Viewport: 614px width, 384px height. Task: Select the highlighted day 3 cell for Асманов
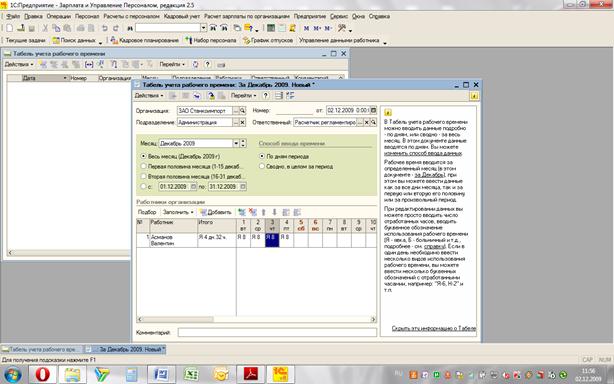pyautogui.click(x=272, y=240)
